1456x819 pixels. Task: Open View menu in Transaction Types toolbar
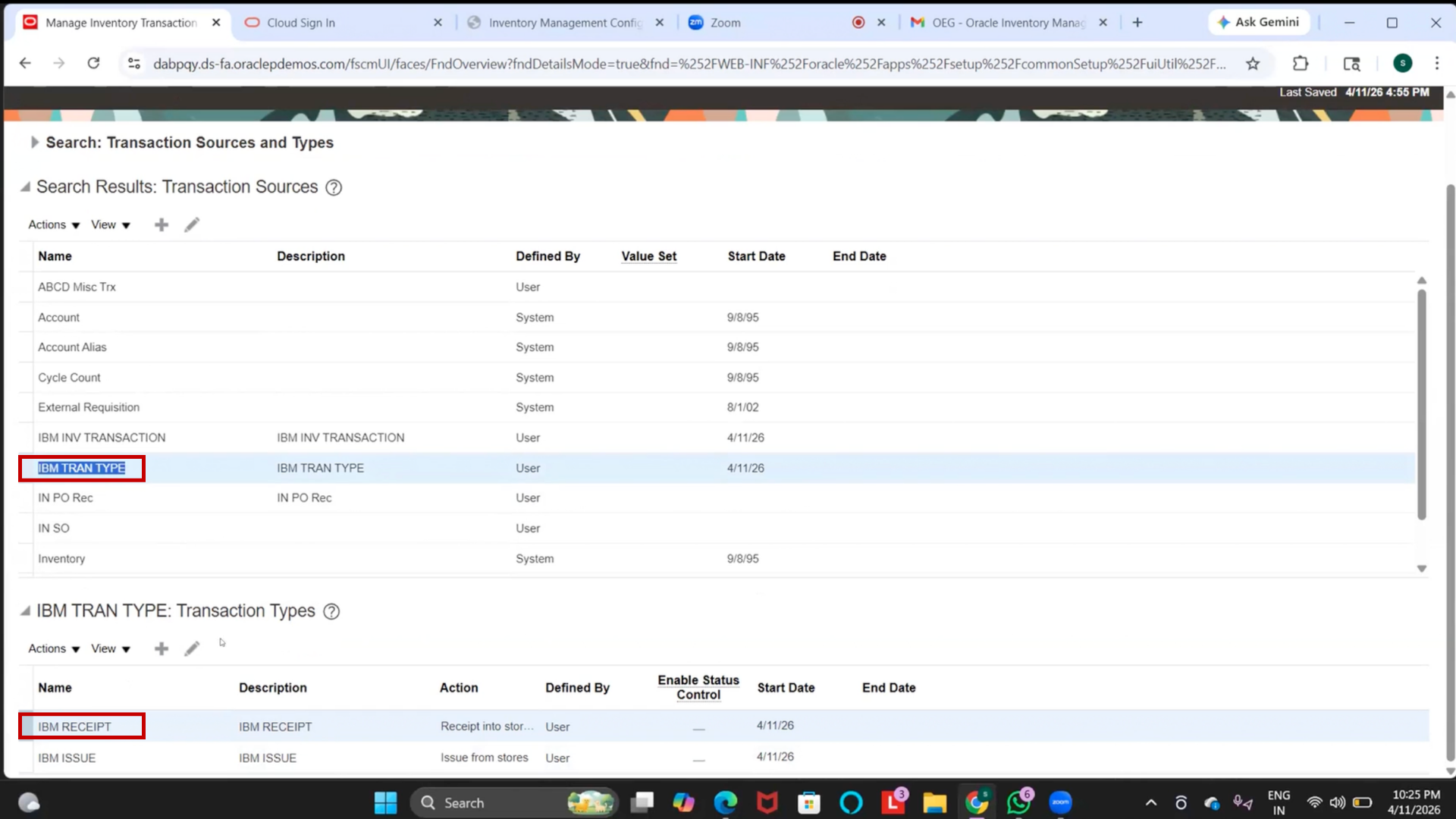point(111,648)
